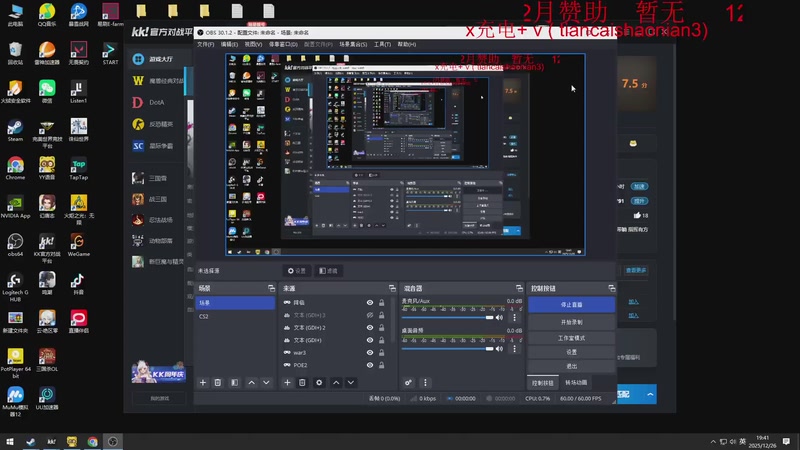Image resolution: width=800 pixels, height=450 pixels.
Task: Click the start recording button in controls
Action: tap(571, 322)
